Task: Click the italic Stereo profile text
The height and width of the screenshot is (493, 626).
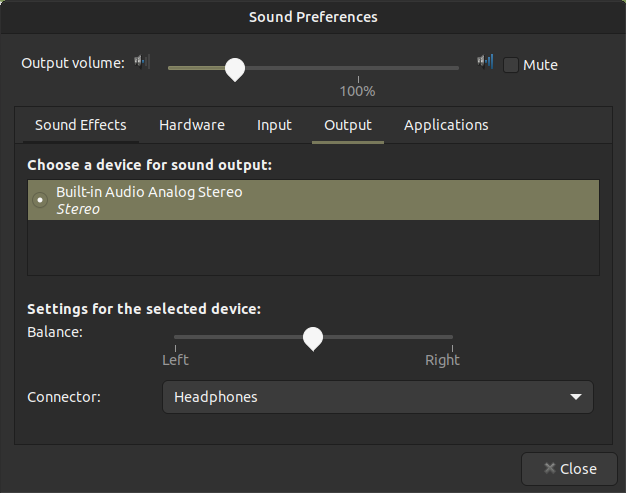Action: click(x=78, y=209)
